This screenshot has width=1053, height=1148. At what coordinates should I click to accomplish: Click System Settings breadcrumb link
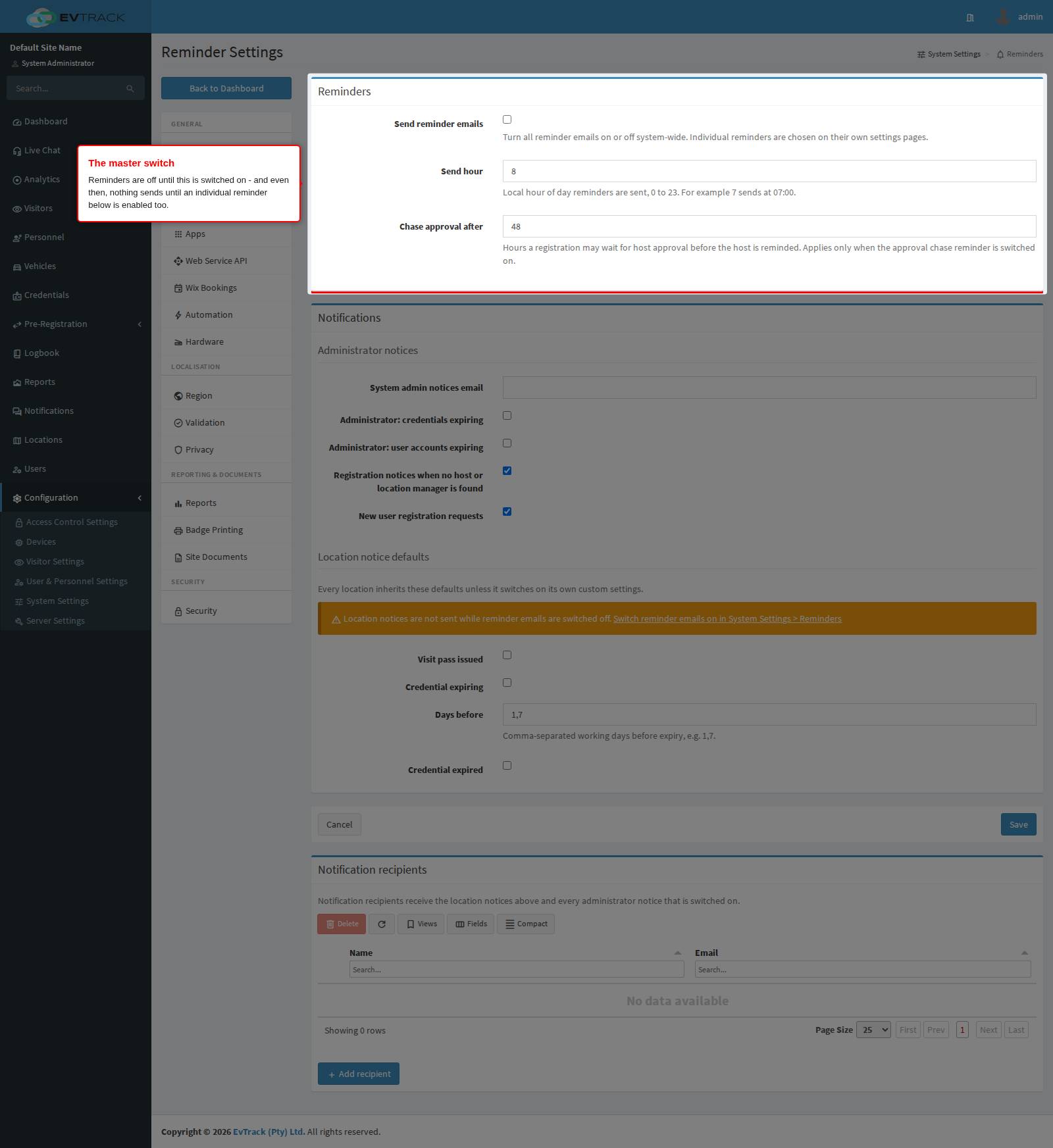click(949, 54)
